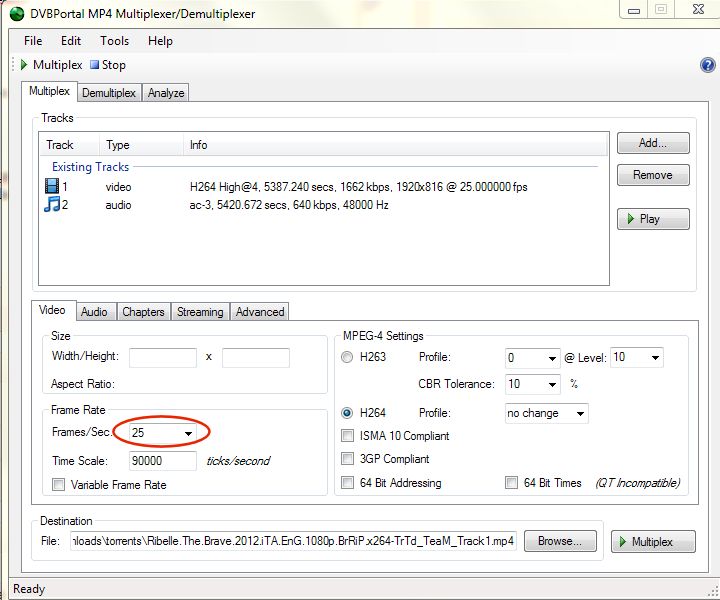Viewport: 720px width, 600px height.
Task: Click the Play button
Action: pyautogui.click(x=653, y=219)
